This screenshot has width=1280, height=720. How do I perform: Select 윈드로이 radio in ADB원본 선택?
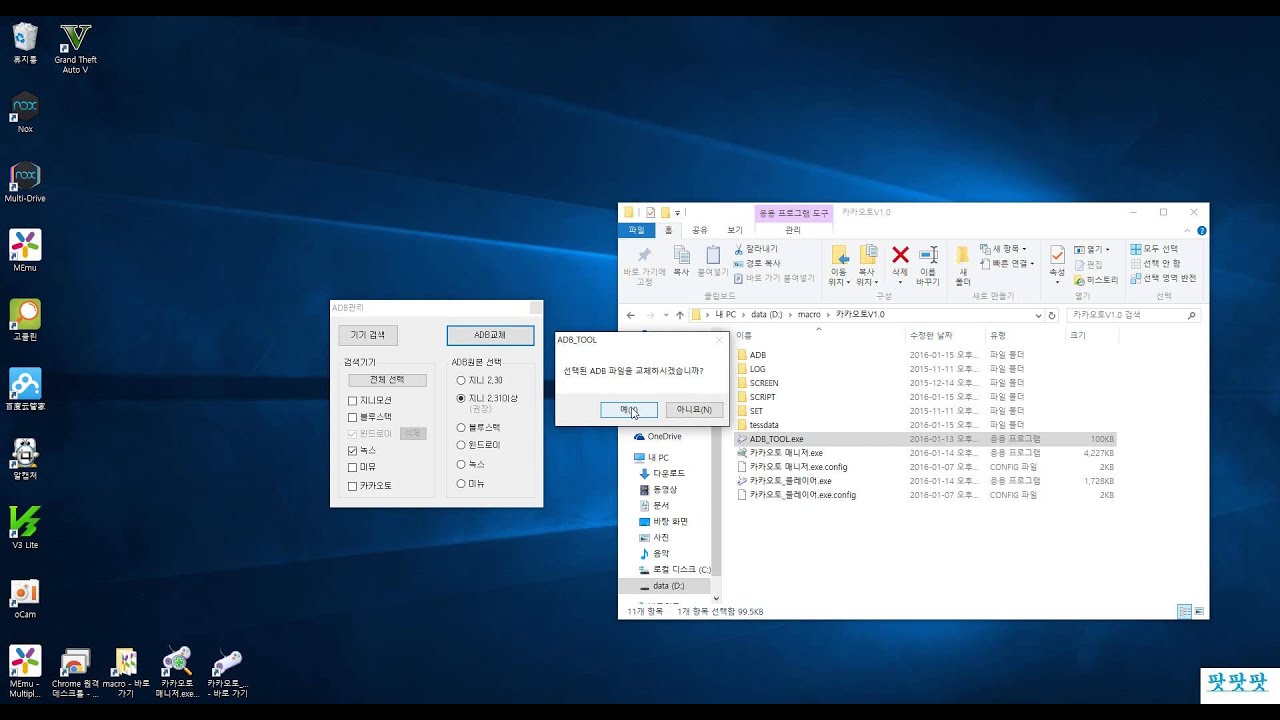click(461, 444)
